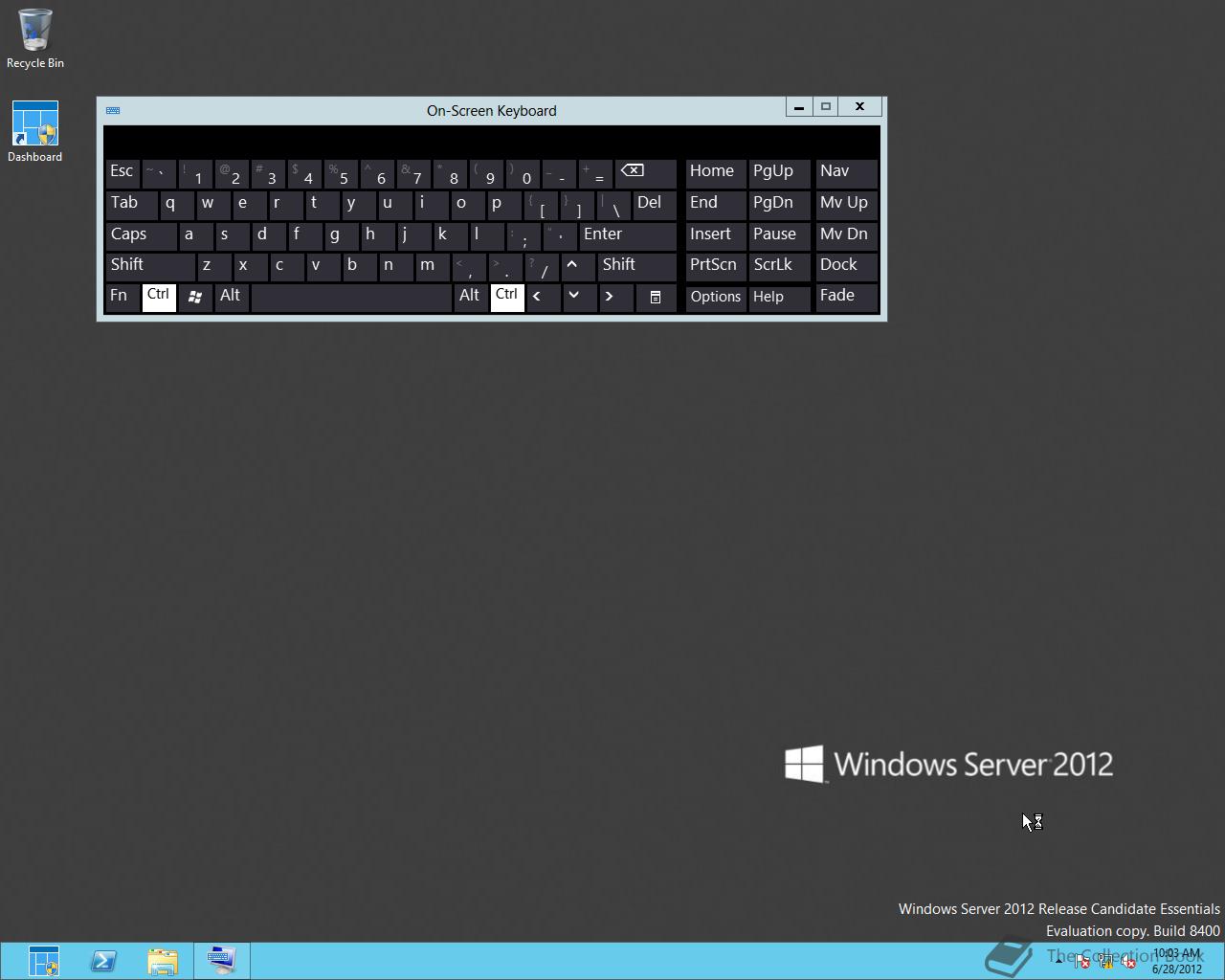Click the Mv Dn key
The height and width of the screenshot is (980, 1225).
(846, 235)
